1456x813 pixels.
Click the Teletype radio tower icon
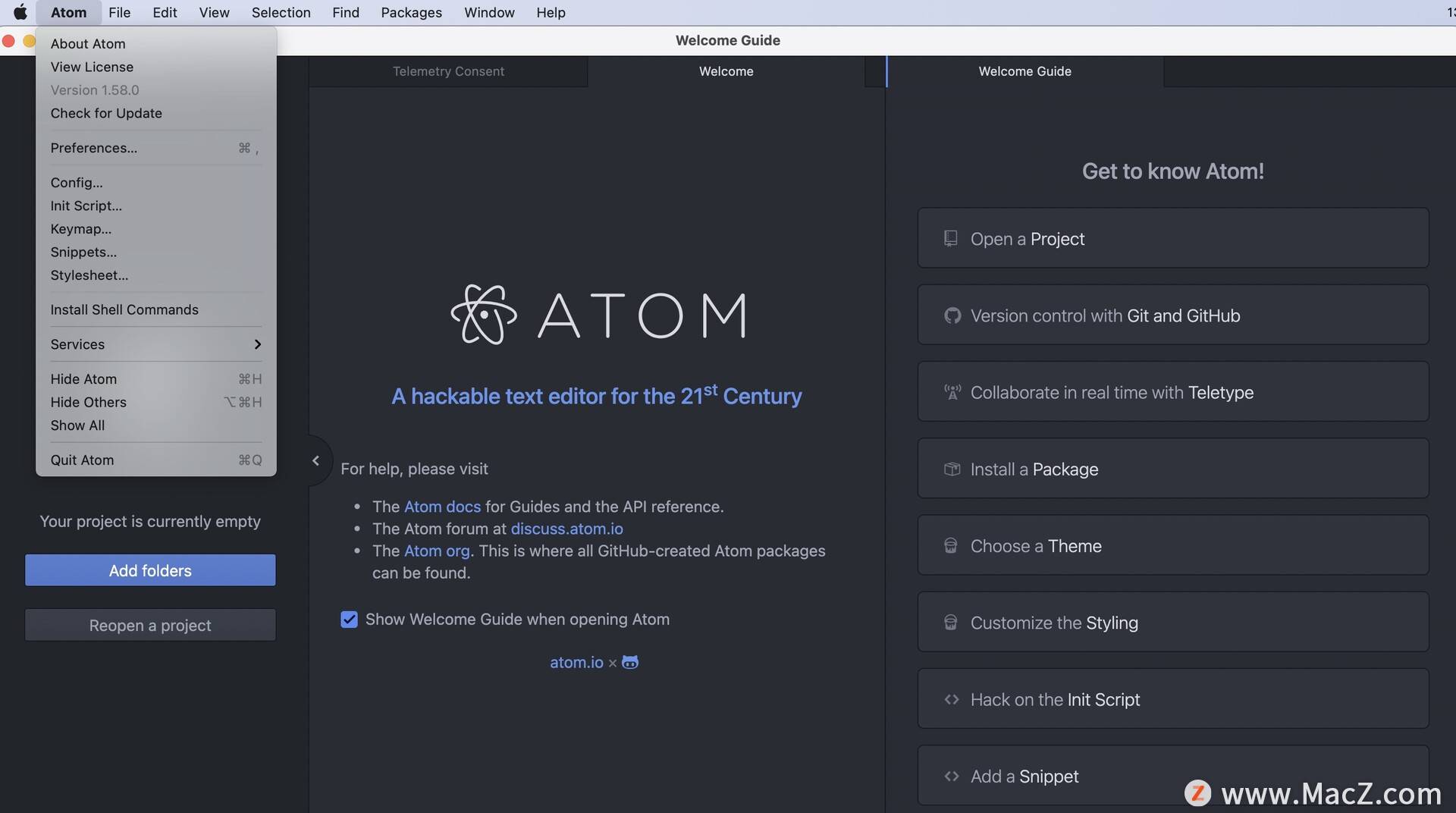click(x=952, y=392)
